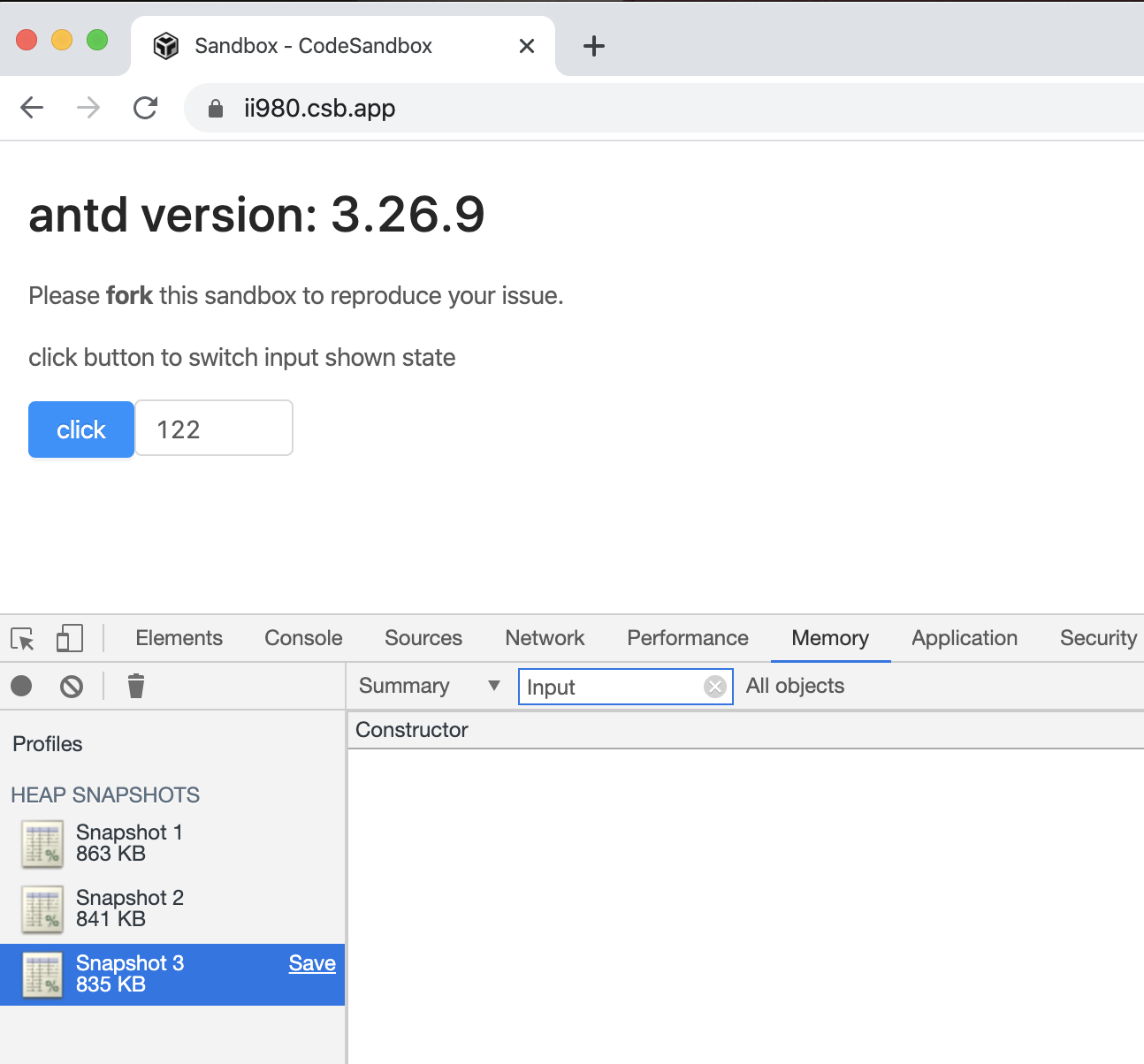
Task: Clear all profiles using the block icon
Action: click(x=71, y=686)
